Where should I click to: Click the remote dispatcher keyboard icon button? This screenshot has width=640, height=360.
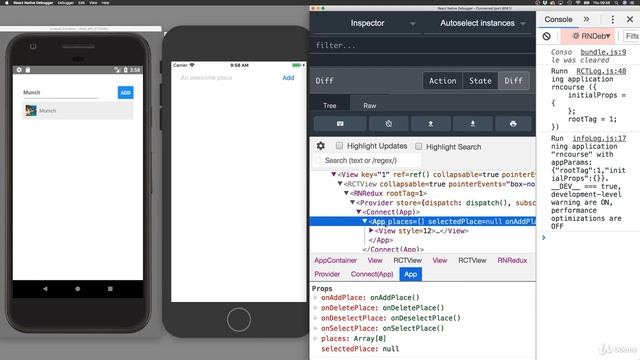(340, 124)
